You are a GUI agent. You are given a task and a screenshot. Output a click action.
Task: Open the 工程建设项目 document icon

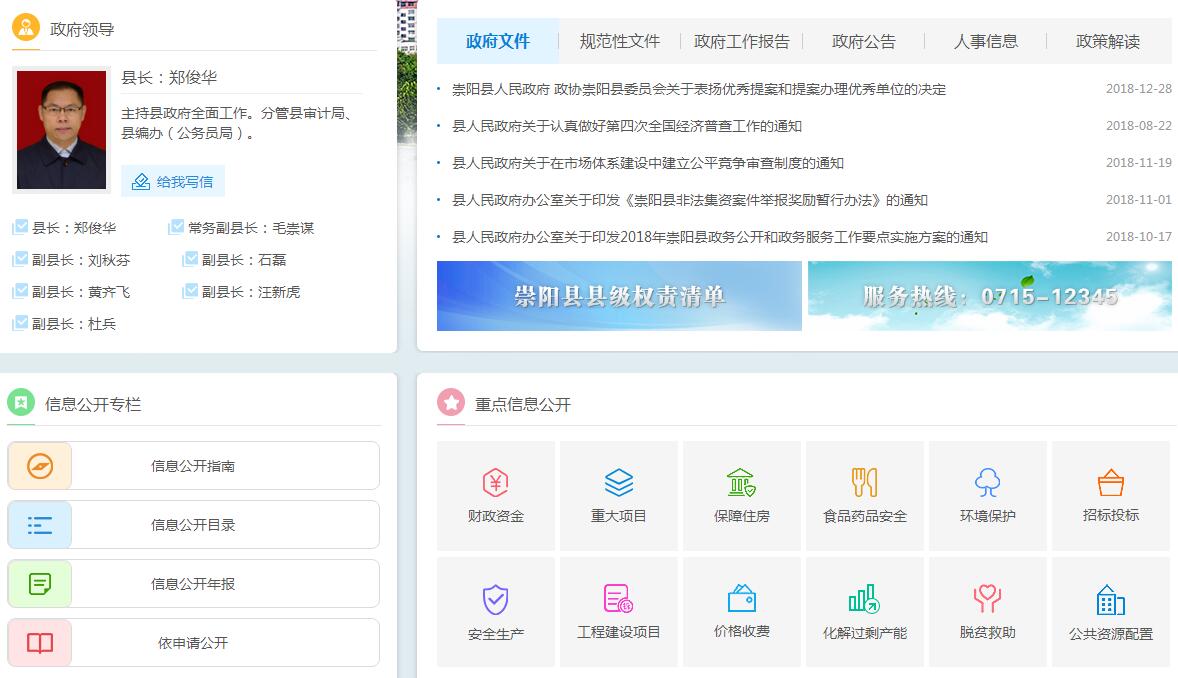(x=618, y=599)
